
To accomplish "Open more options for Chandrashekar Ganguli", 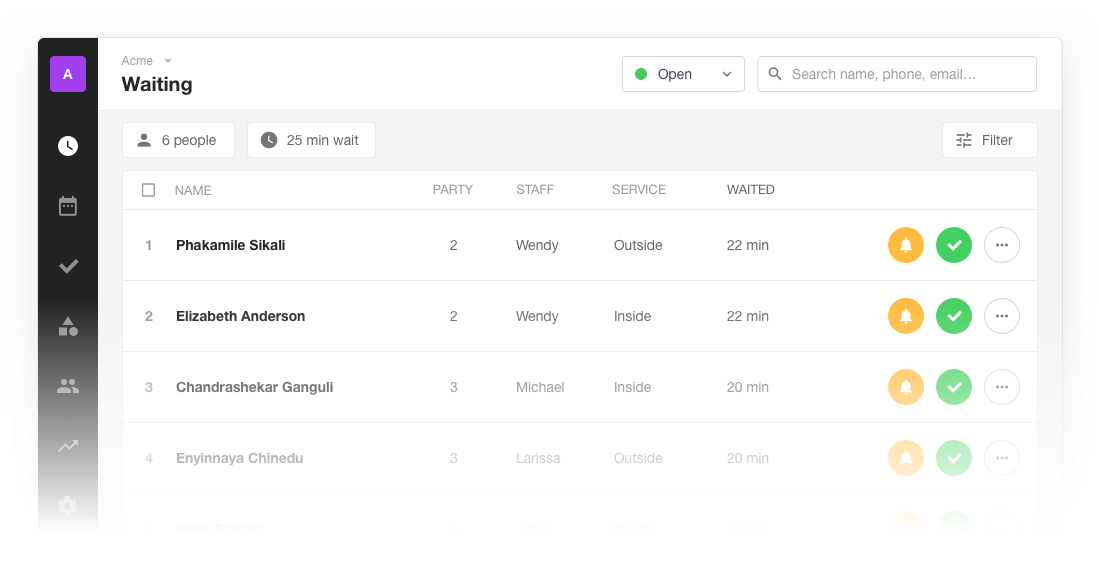I will pos(1002,387).
